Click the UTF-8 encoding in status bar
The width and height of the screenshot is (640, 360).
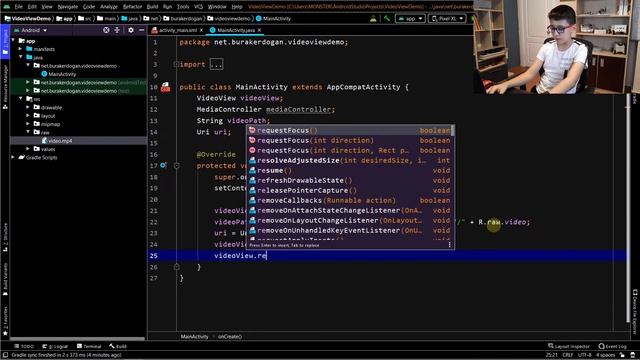click(584, 355)
